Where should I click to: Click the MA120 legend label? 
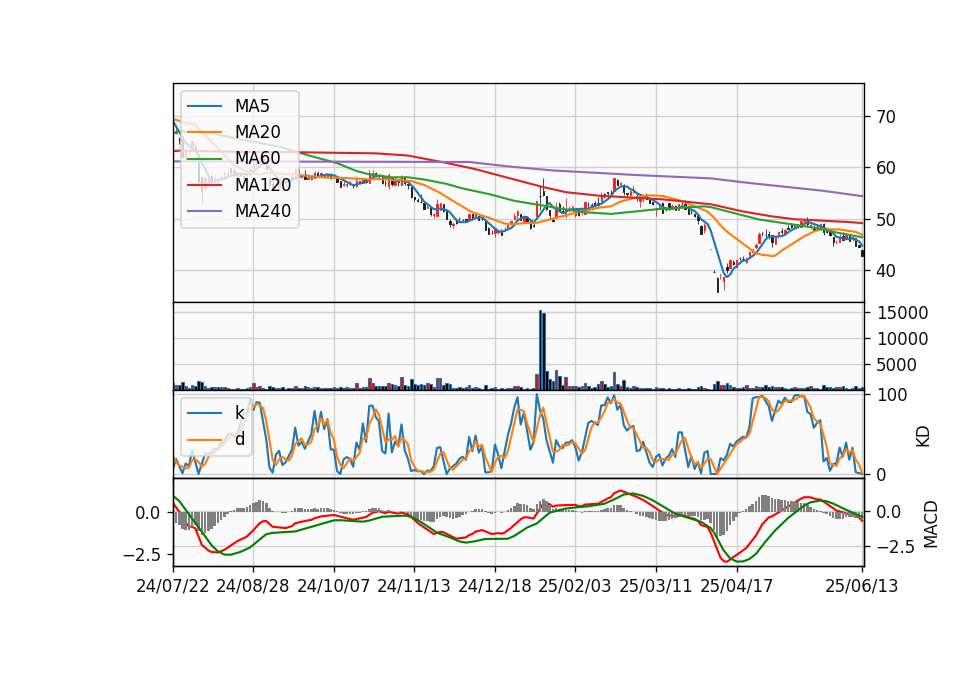pos(263,185)
